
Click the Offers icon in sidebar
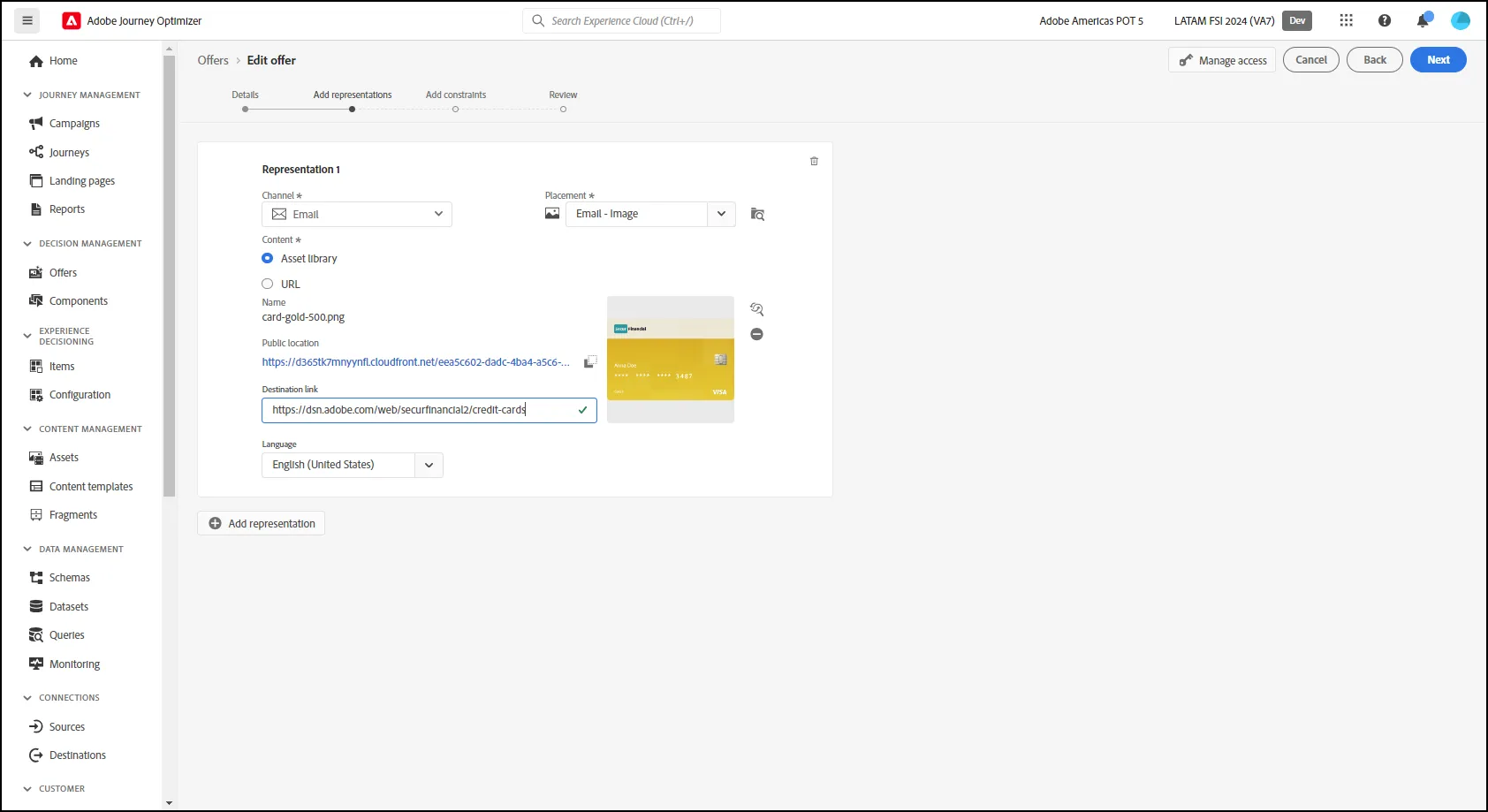36,273
